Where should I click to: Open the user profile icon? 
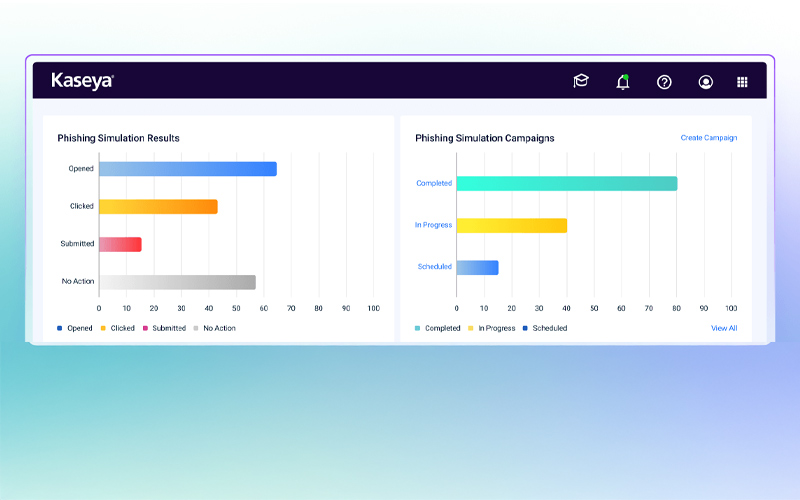706,82
